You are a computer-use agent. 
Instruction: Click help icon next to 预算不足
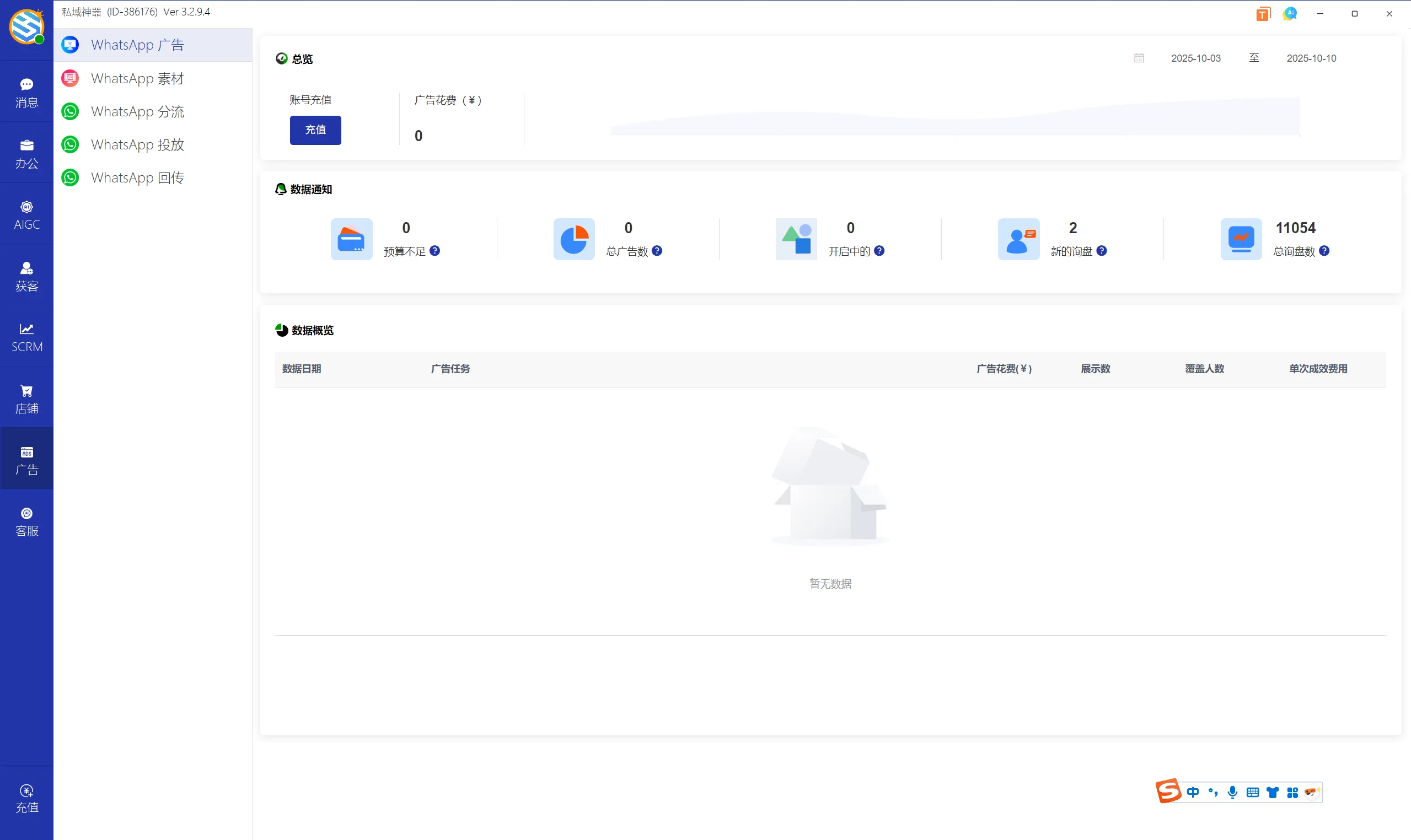pyautogui.click(x=434, y=251)
